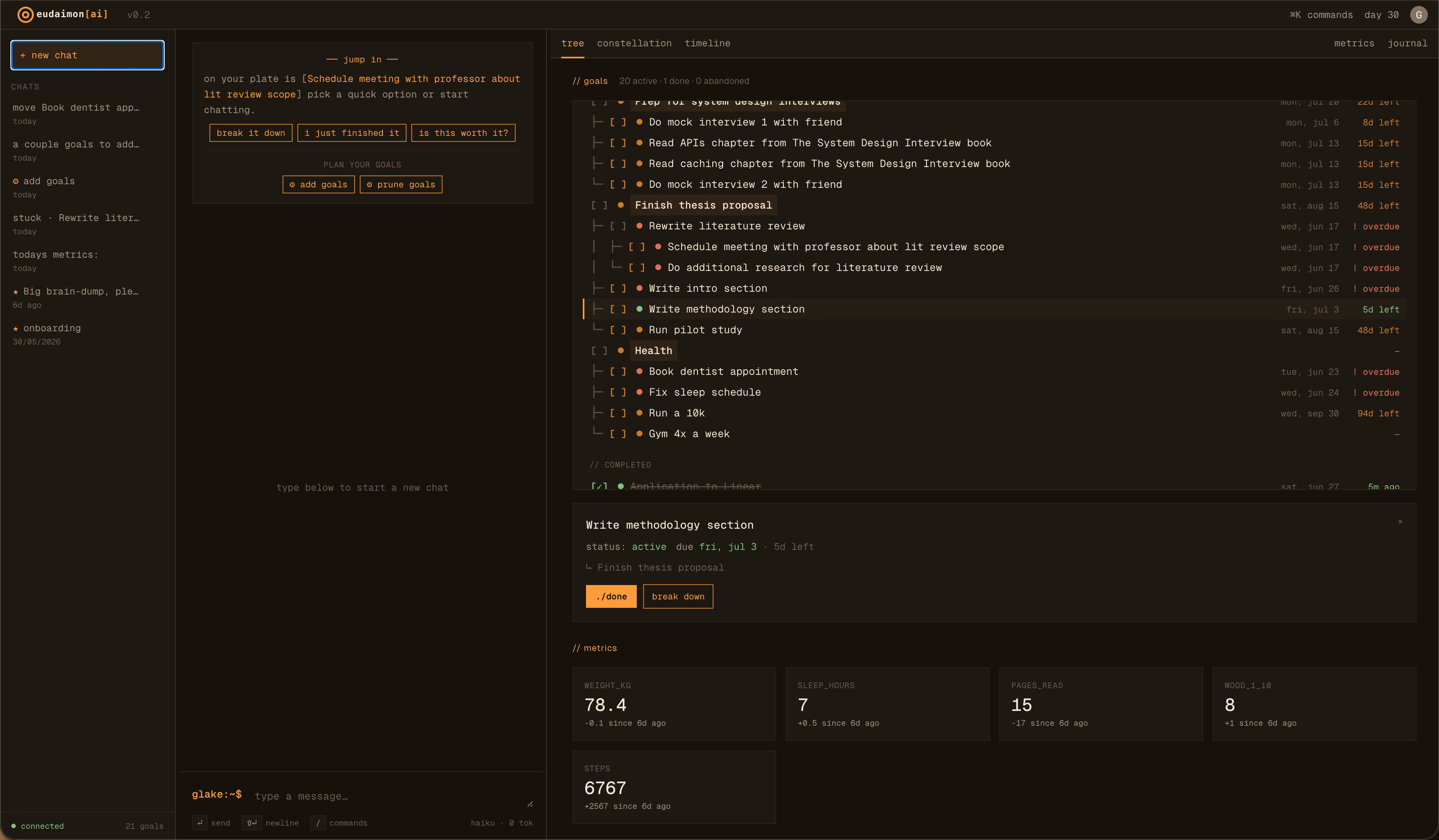This screenshot has width=1439, height=840.
Task: Click the star icon beside onboarding chat
Action: click(16, 328)
